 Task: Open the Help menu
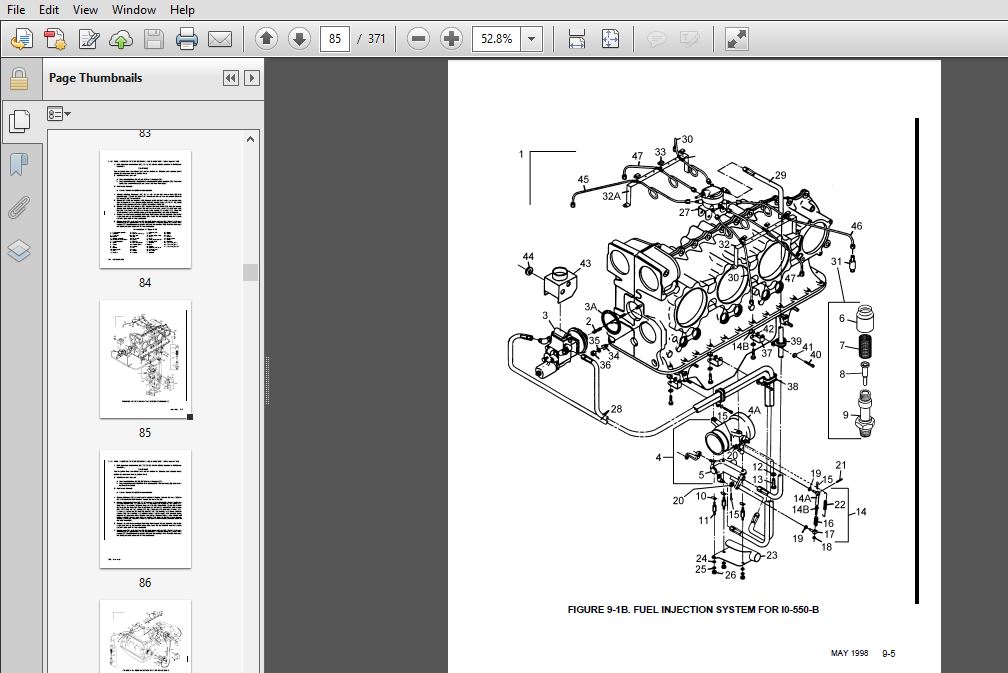(x=182, y=10)
